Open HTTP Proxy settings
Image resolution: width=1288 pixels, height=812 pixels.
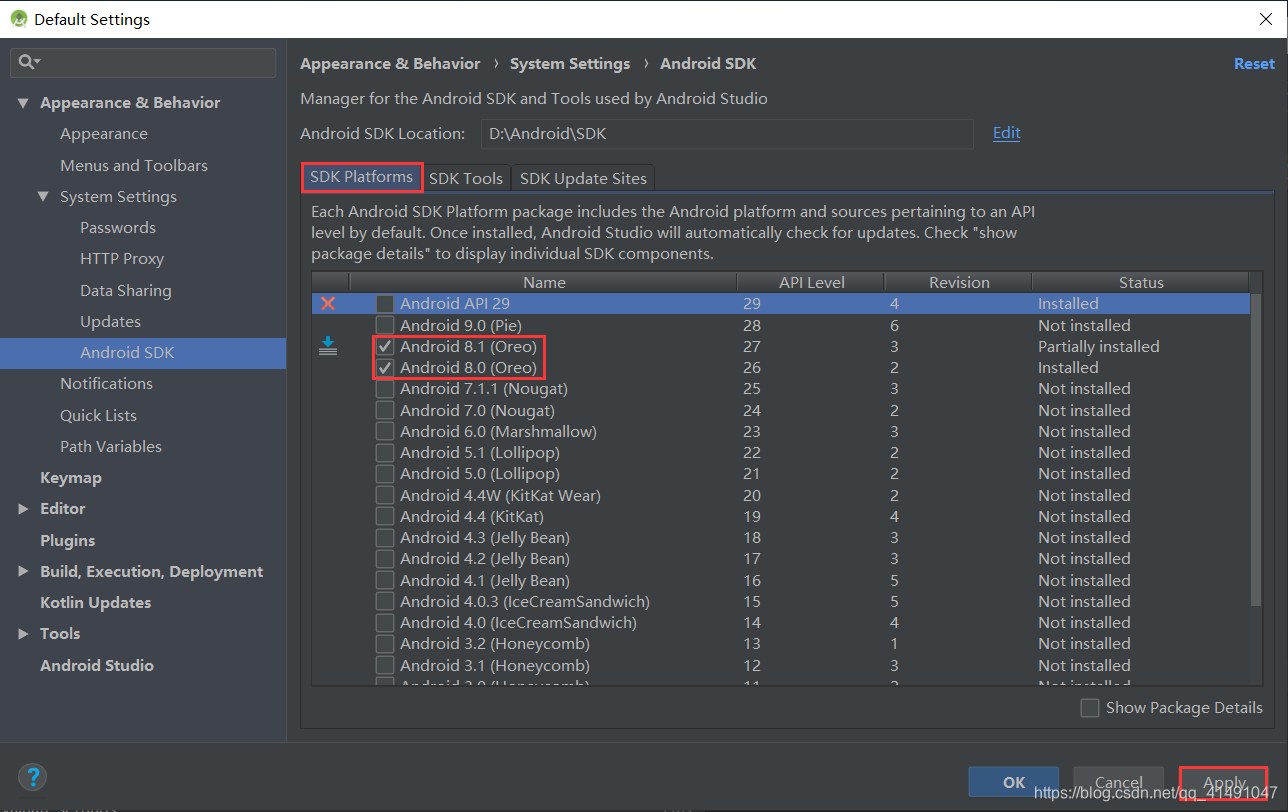pos(122,258)
